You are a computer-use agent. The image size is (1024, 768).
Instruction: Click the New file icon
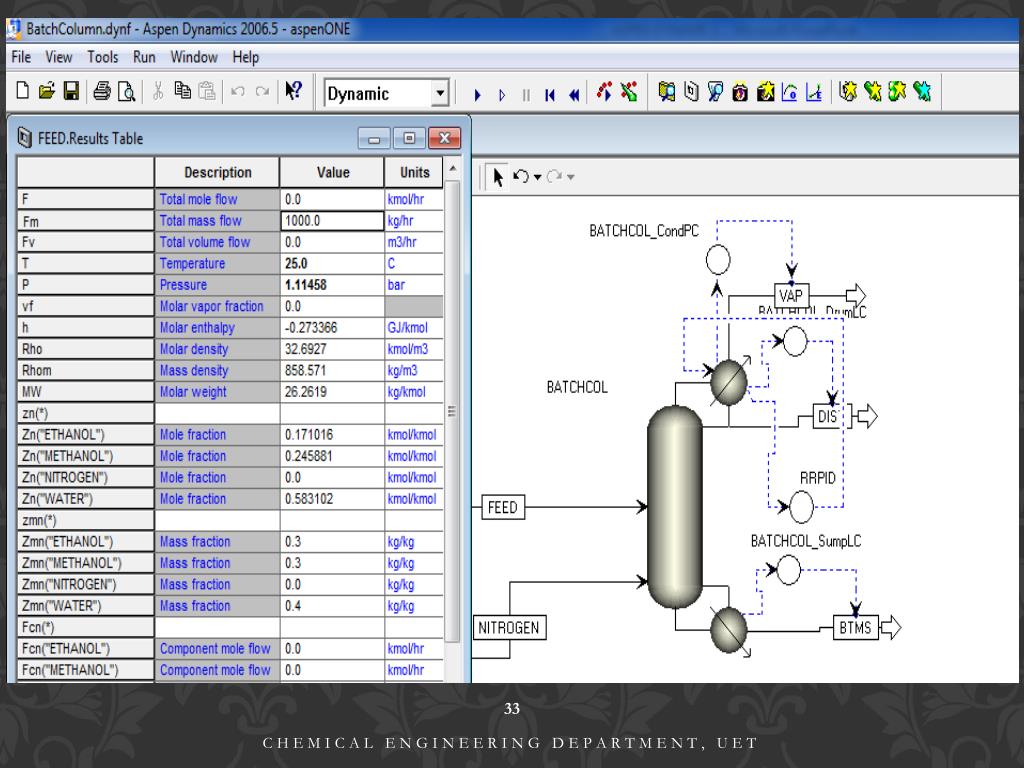pyautogui.click(x=23, y=93)
